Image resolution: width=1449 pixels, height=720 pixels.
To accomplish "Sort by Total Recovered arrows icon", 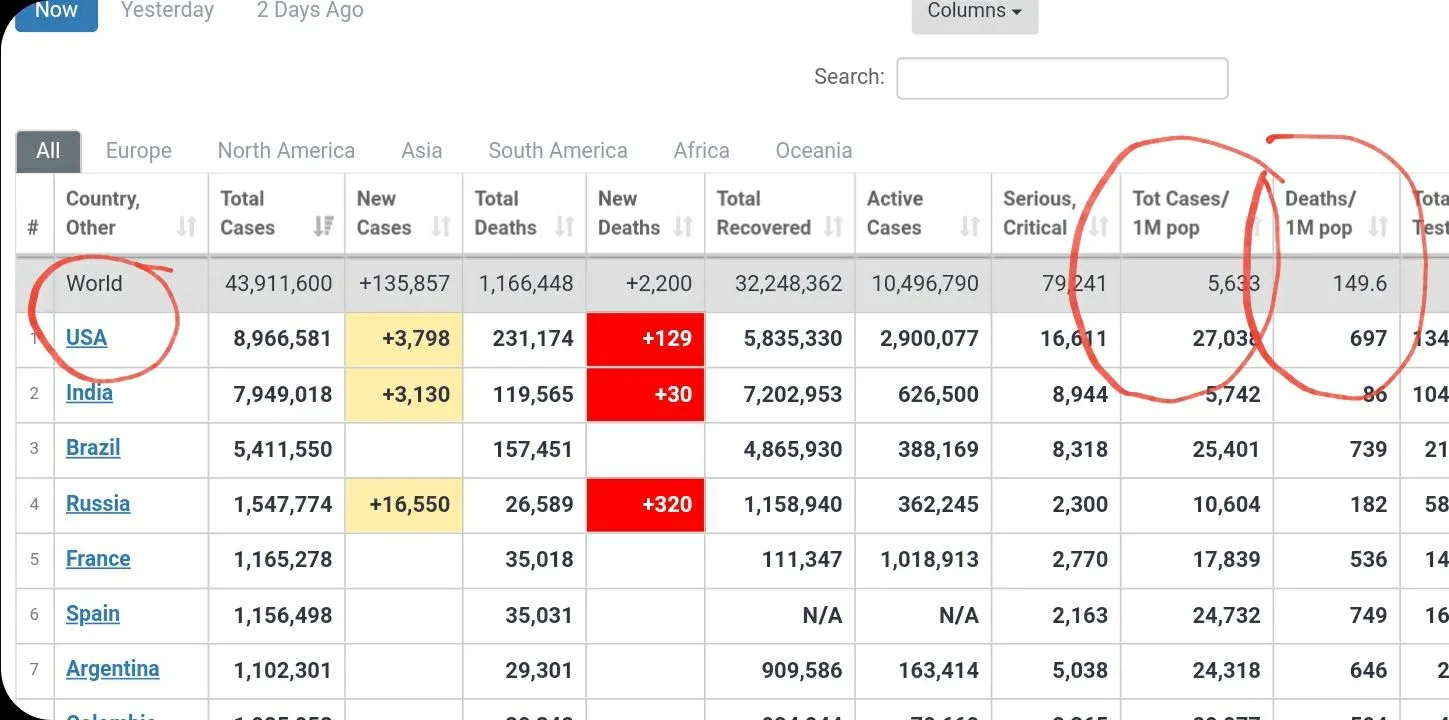I will pyautogui.click(x=833, y=227).
